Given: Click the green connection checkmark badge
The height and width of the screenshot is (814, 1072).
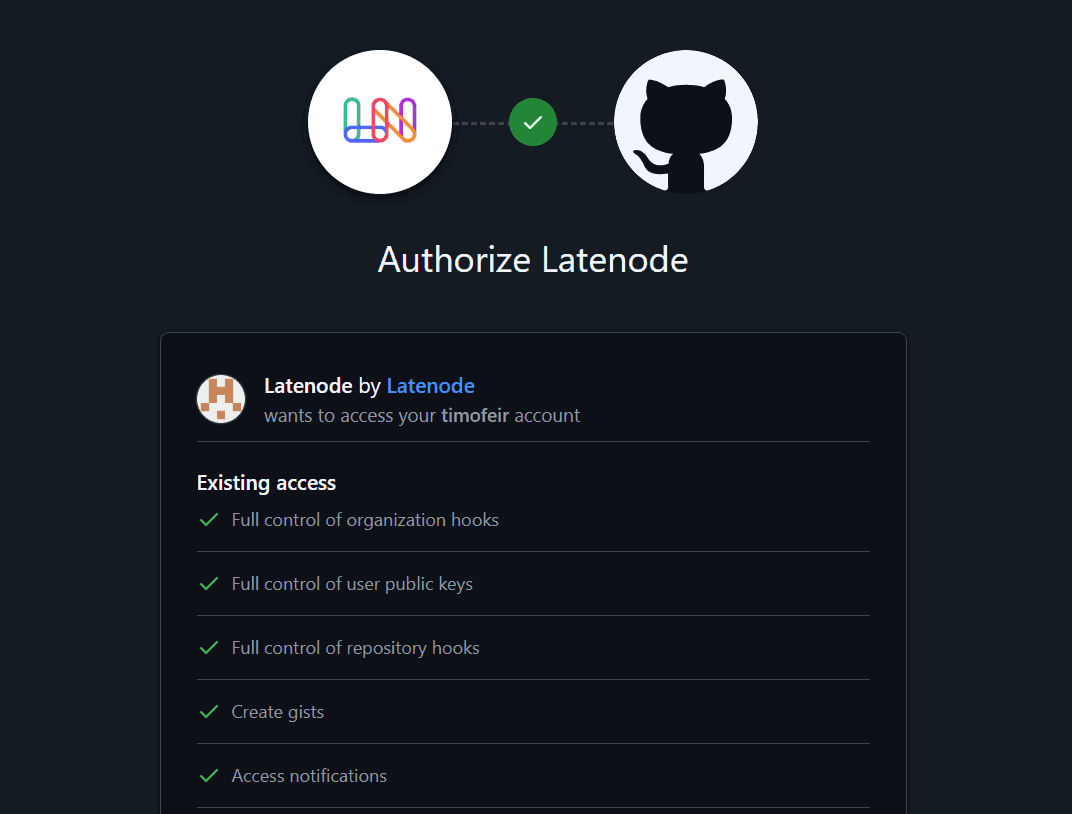Looking at the screenshot, I should coord(533,122).
